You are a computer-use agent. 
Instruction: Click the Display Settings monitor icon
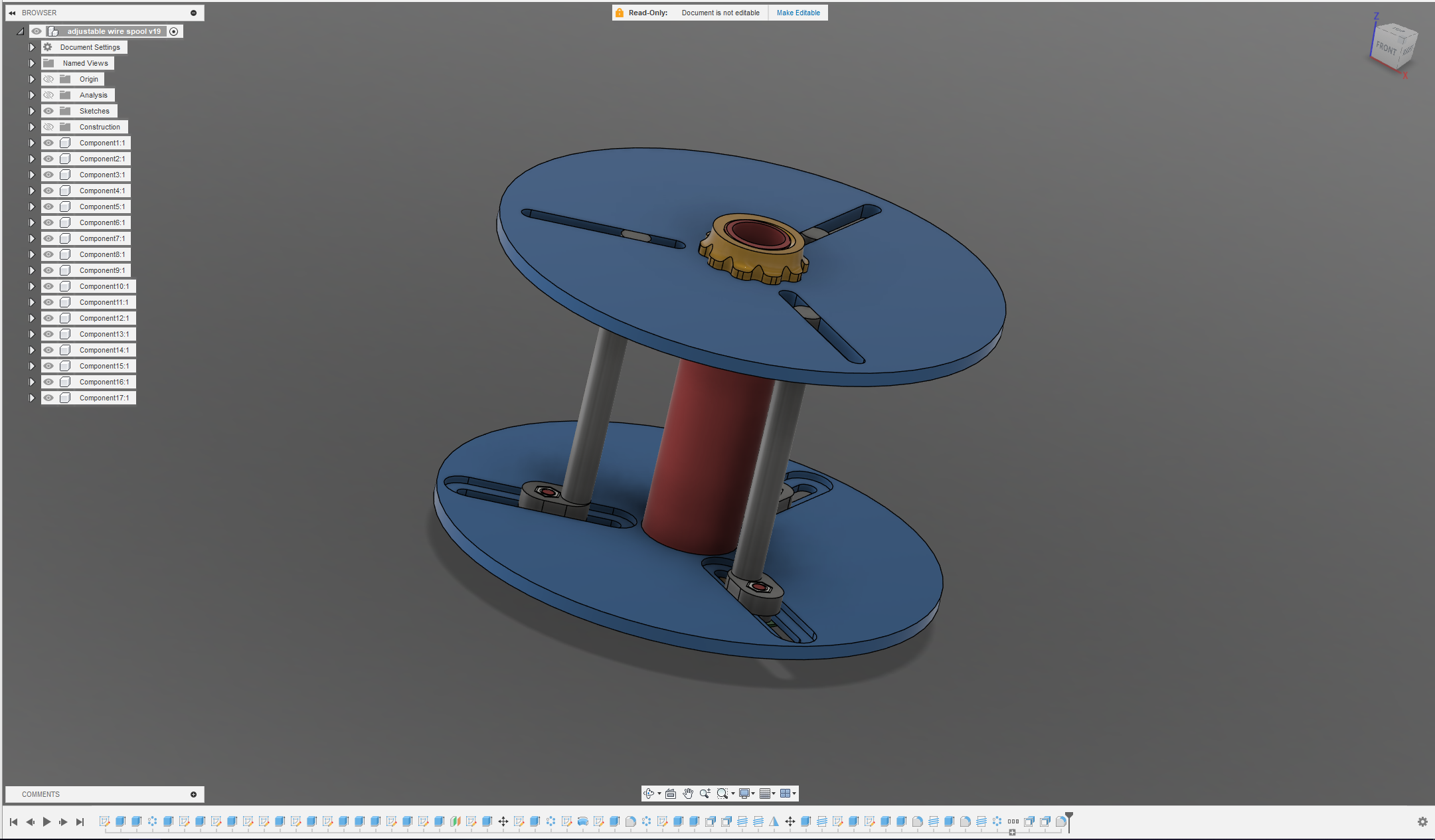744,794
